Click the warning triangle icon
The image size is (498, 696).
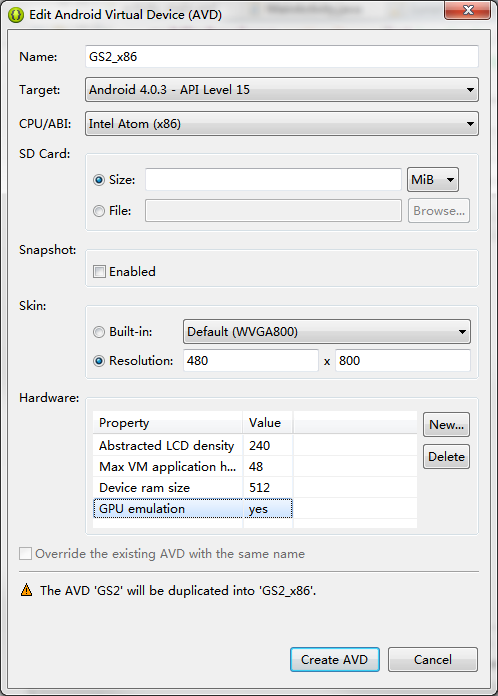27,590
